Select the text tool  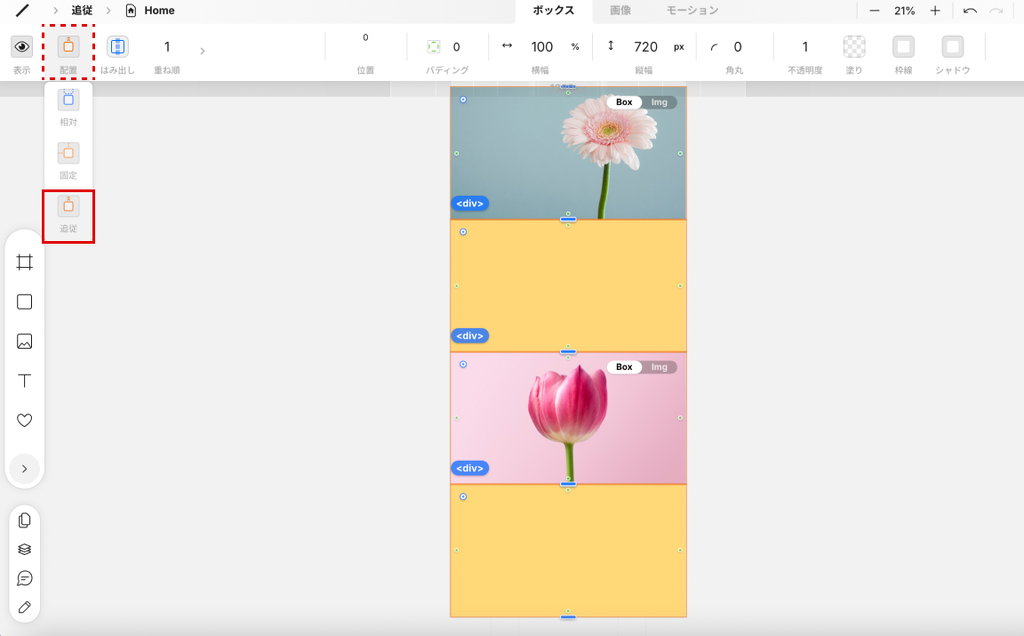tap(24, 381)
